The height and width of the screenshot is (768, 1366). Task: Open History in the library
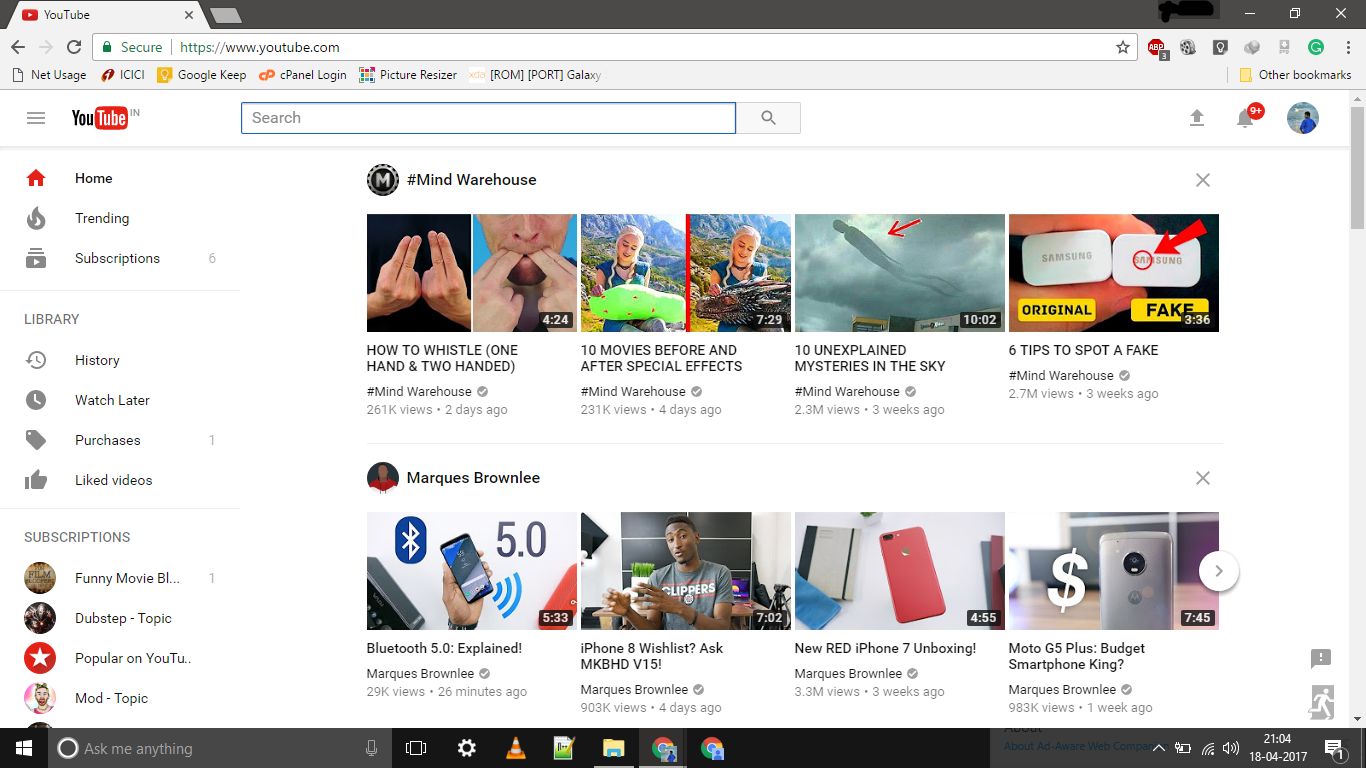pyautogui.click(x=120, y=360)
